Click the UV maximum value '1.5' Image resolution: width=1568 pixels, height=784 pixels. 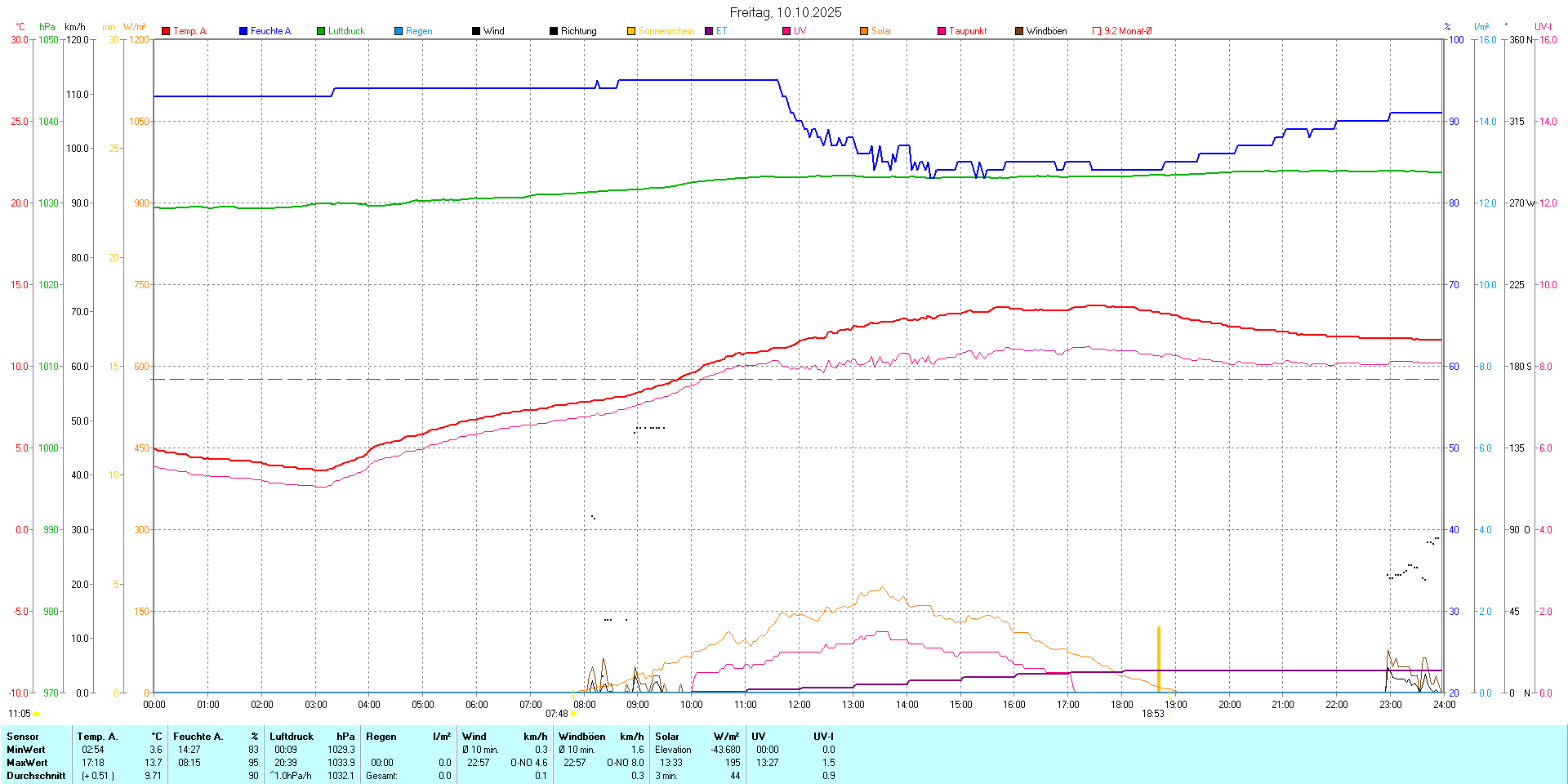(829, 763)
